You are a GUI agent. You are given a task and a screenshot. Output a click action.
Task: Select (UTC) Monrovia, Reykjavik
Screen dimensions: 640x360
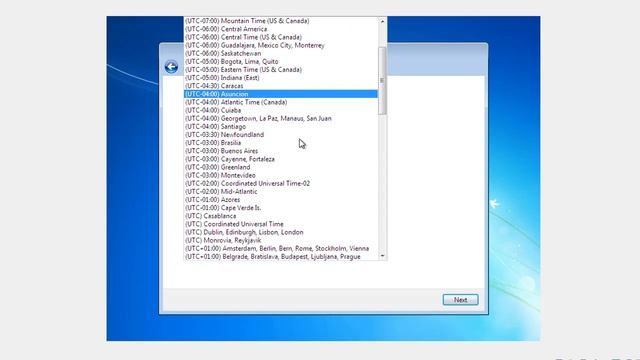281,240
